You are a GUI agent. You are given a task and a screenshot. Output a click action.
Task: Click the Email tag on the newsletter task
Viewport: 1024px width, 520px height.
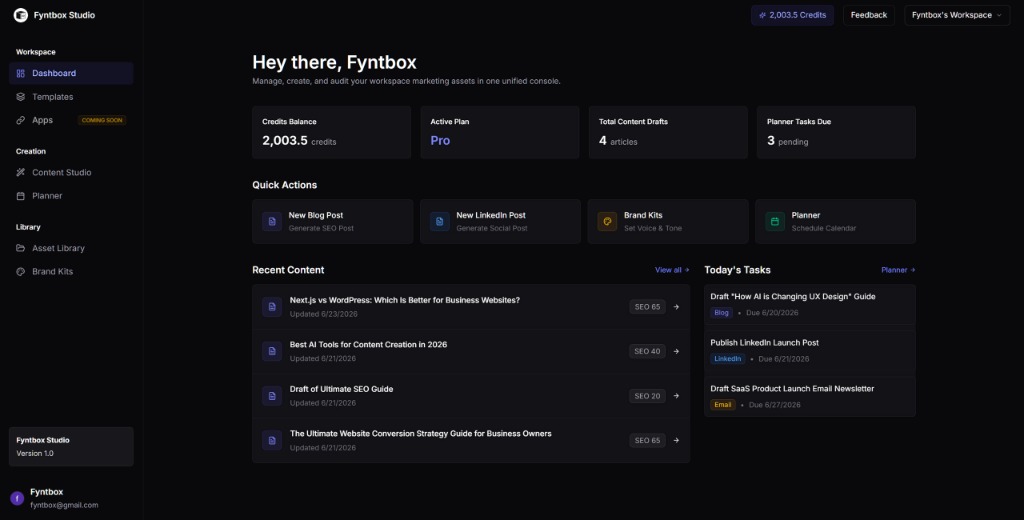point(723,405)
